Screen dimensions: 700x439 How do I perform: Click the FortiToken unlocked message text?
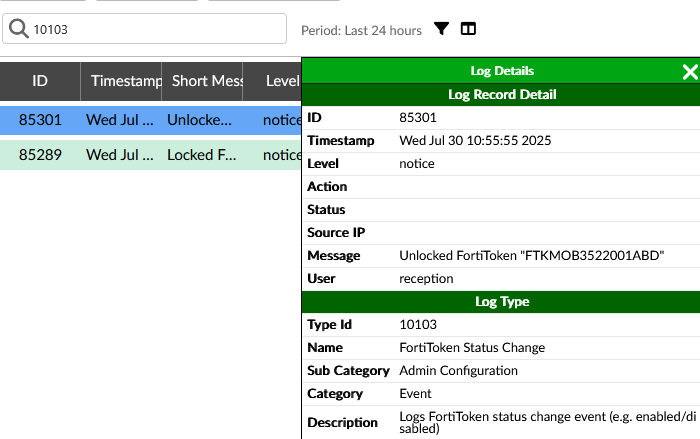click(531, 256)
